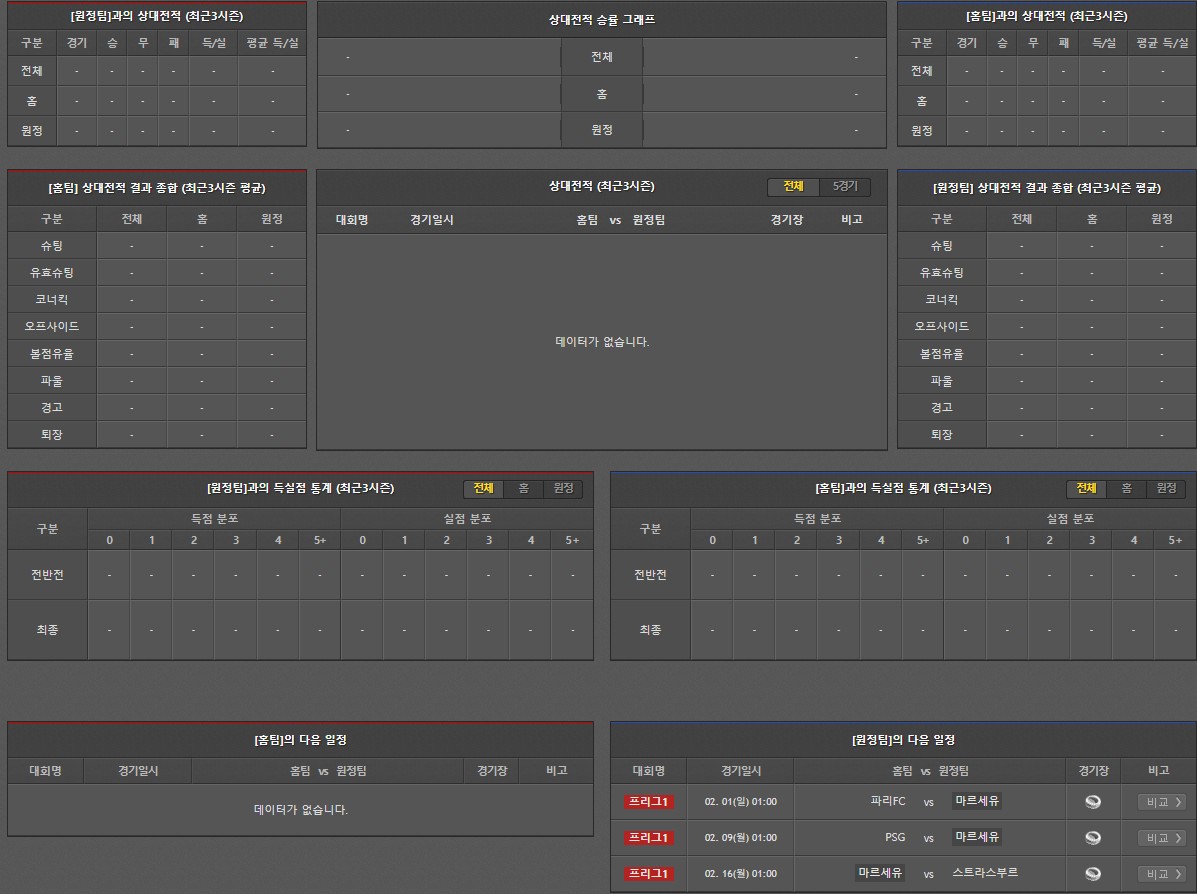
Task: Open stadium icon for 마르세유 vs 스트라스부르 match
Action: click(x=1092, y=874)
